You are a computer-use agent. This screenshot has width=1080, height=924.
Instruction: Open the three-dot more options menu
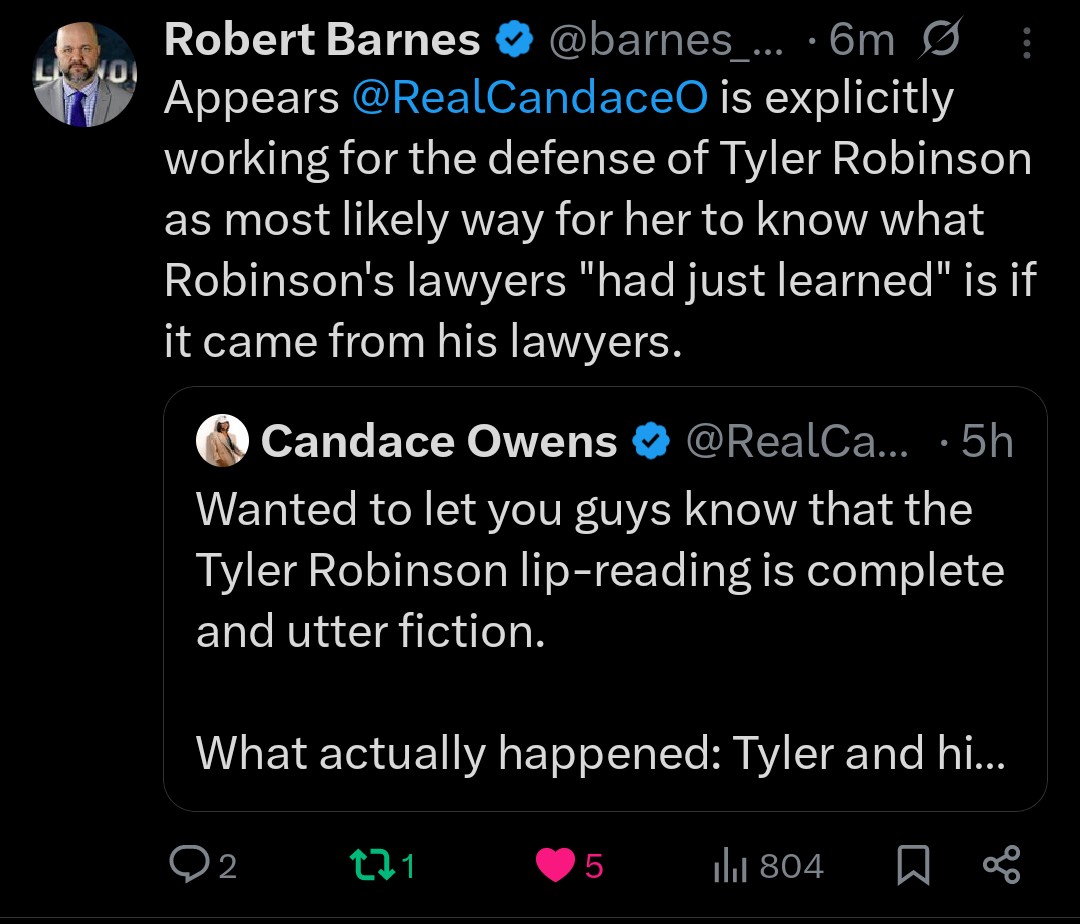click(x=1026, y=42)
